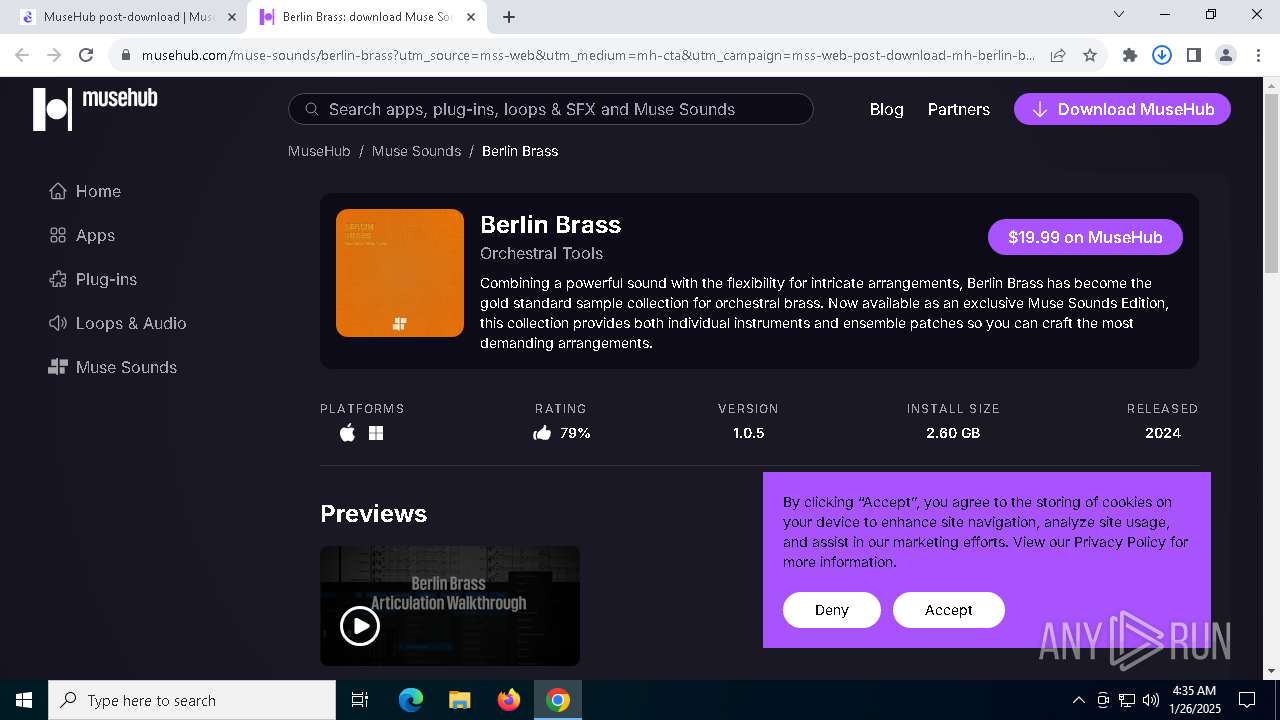Click the search magnifier icon

pos(312,109)
